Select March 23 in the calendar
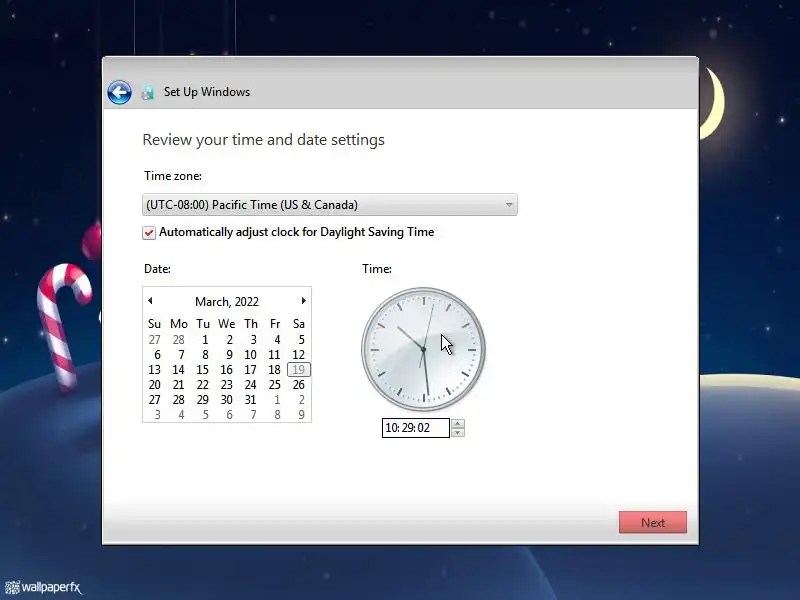Image resolution: width=800 pixels, height=600 pixels. click(x=226, y=385)
